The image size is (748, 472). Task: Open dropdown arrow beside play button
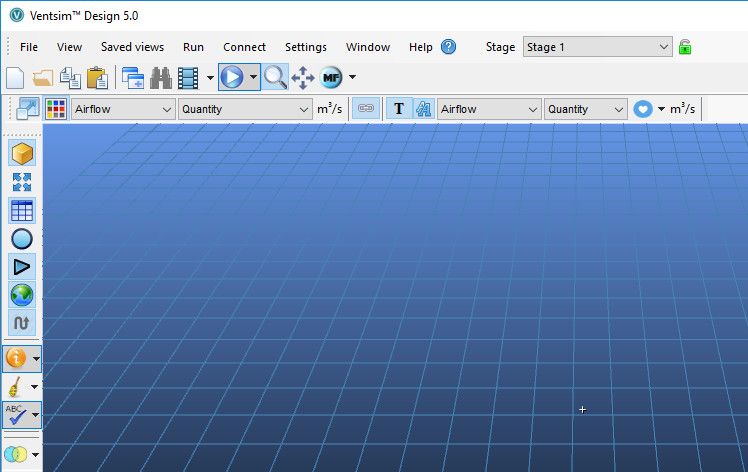[253, 77]
